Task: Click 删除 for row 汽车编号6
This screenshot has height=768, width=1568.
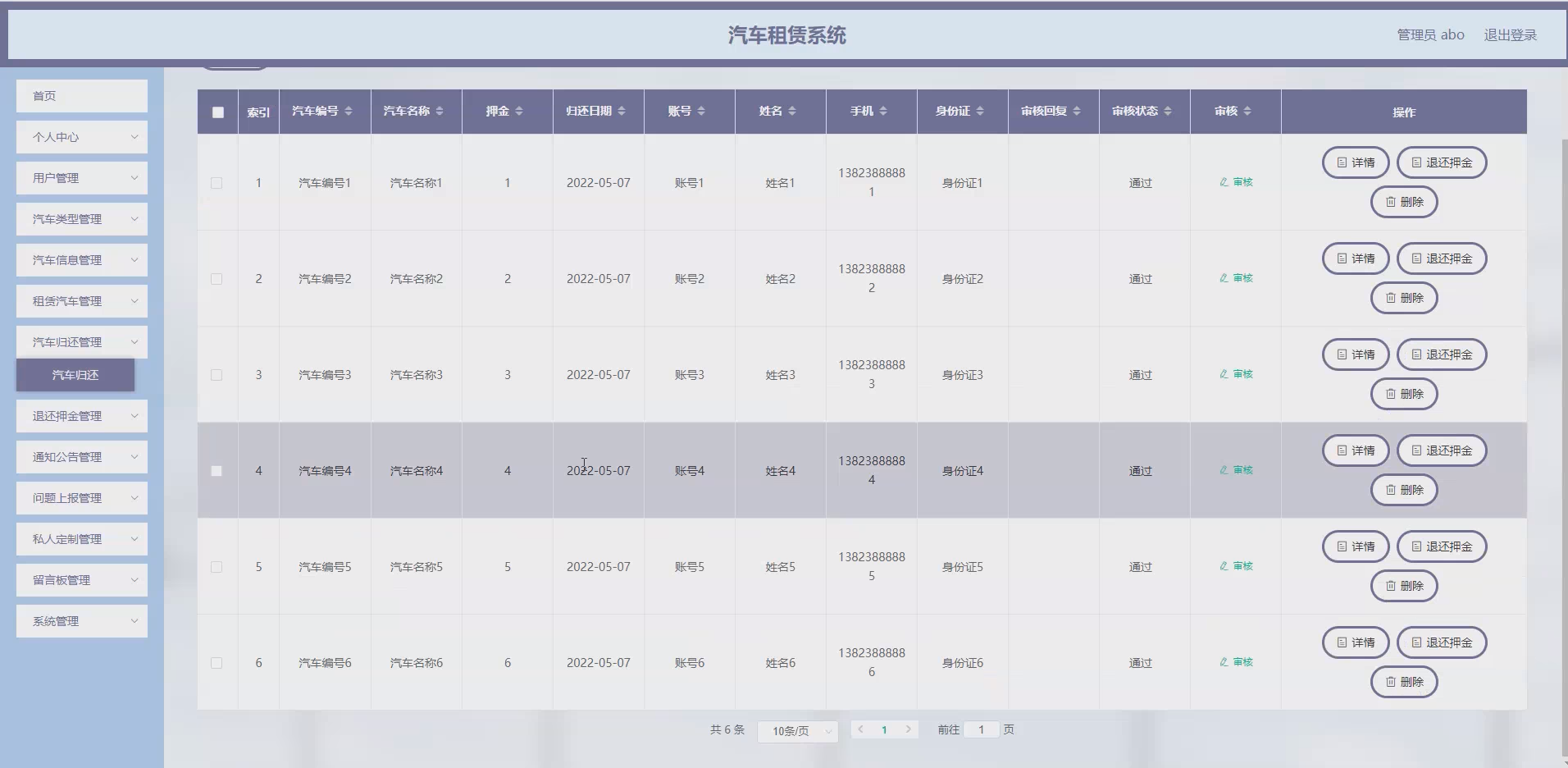Action: tap(1404, 682)
